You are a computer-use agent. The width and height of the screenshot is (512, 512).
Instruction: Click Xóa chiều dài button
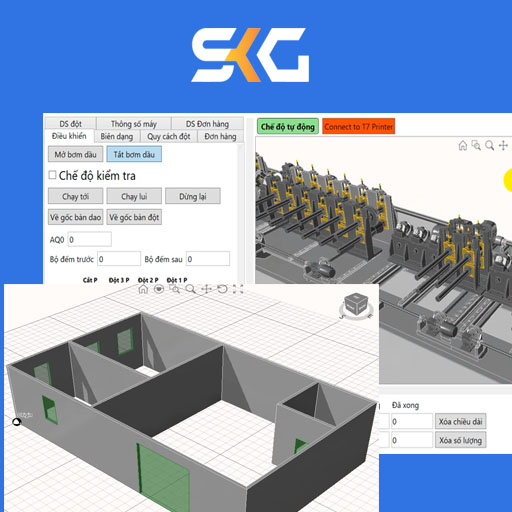point(460,422)
